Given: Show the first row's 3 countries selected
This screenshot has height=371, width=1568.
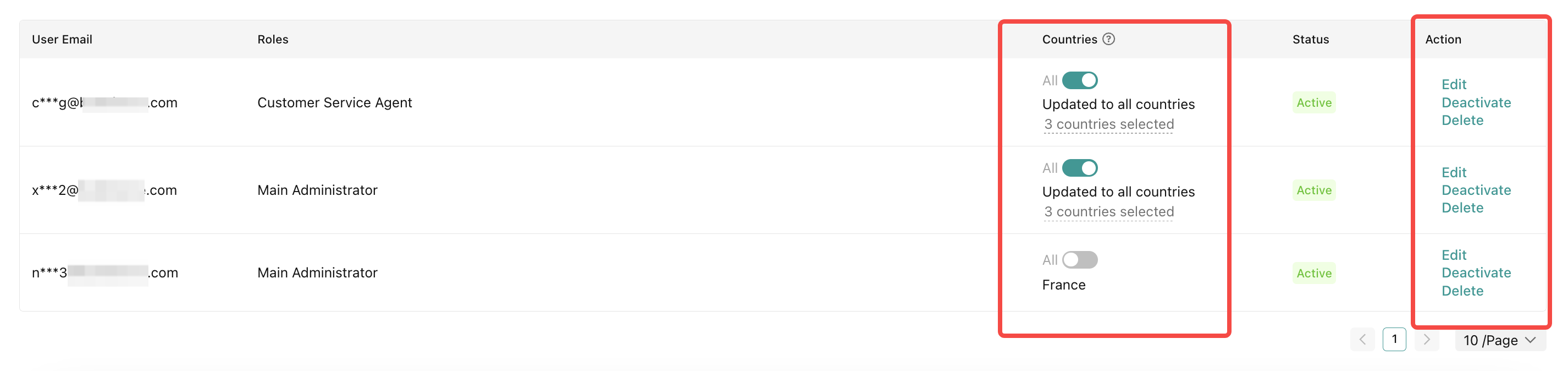Looking at the screenshot, I should coord(1108,124).
